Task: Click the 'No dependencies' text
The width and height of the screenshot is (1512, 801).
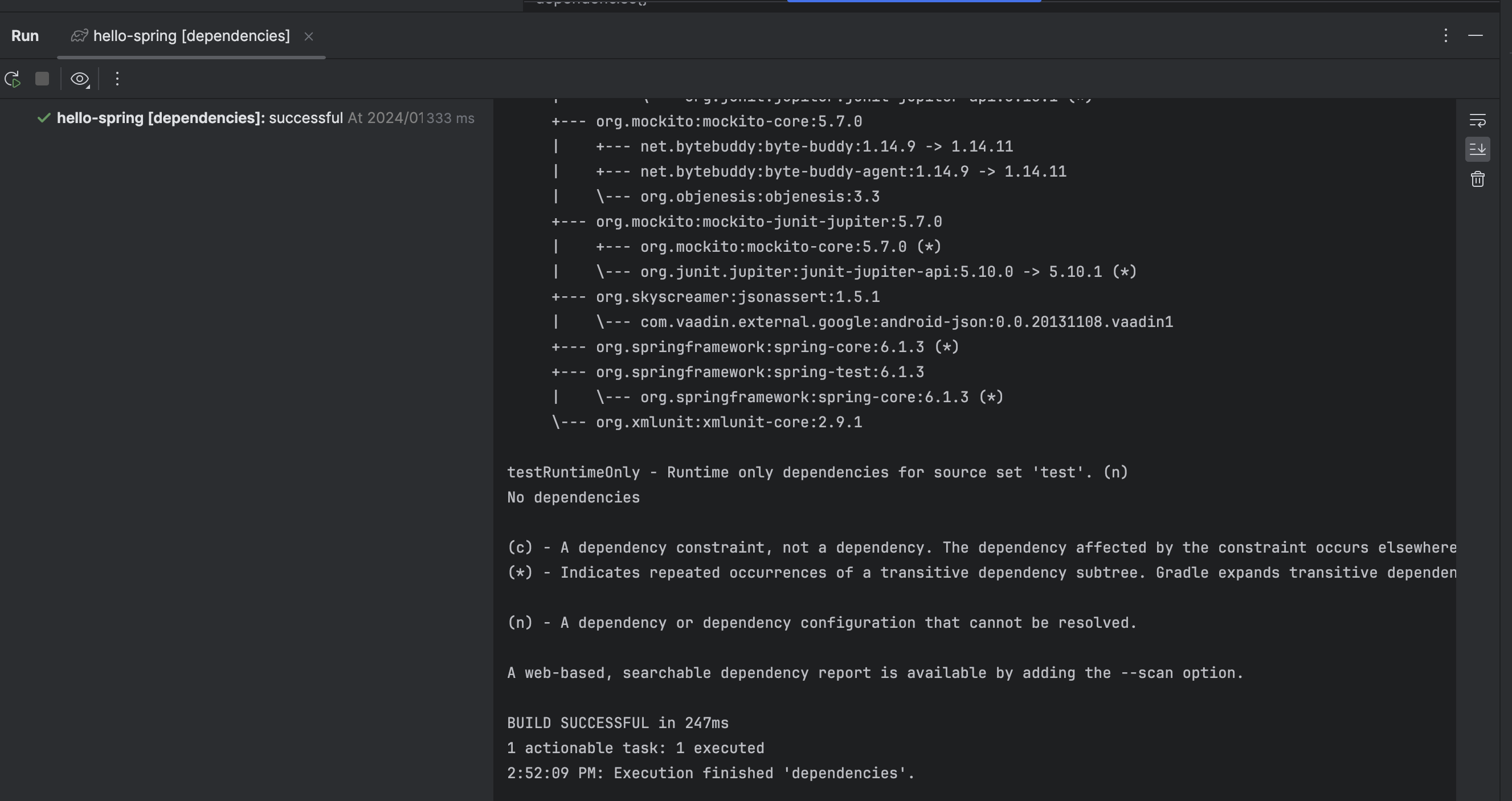Action: pos(574,497)
